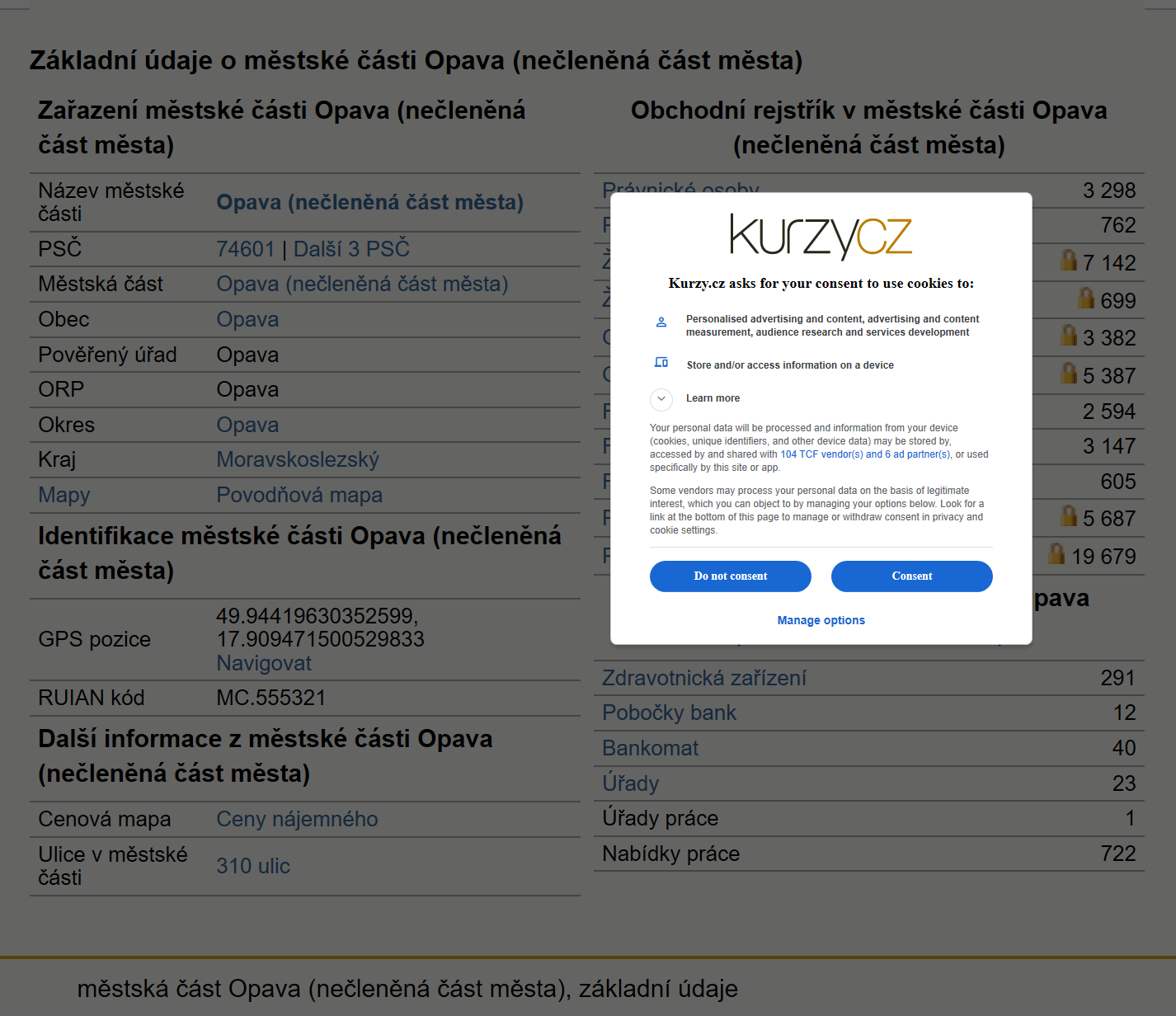Click the lock icon next to 5 687
Image resolution: width=1176 pixels, height=1016 pixels.
coord(1069,516)
